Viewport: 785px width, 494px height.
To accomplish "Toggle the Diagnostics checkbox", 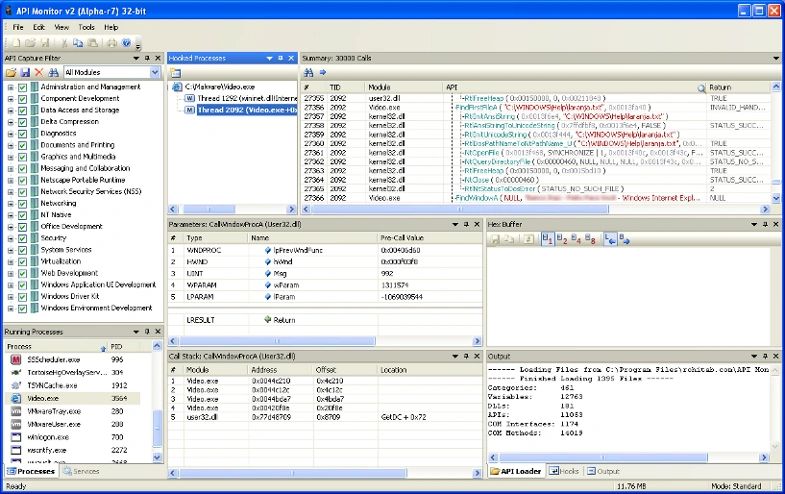I will pos(22,133).
